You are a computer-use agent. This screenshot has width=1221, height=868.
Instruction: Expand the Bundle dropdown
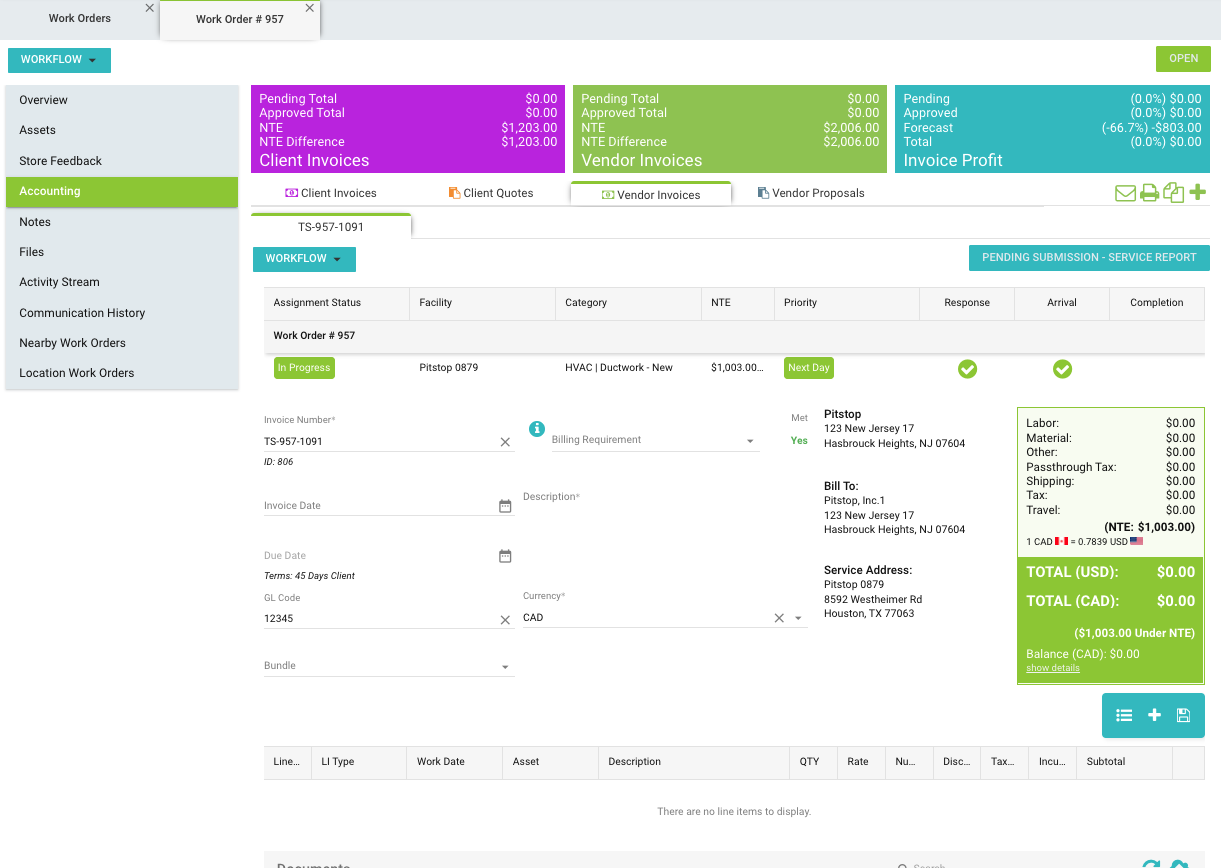coord(505,667)
